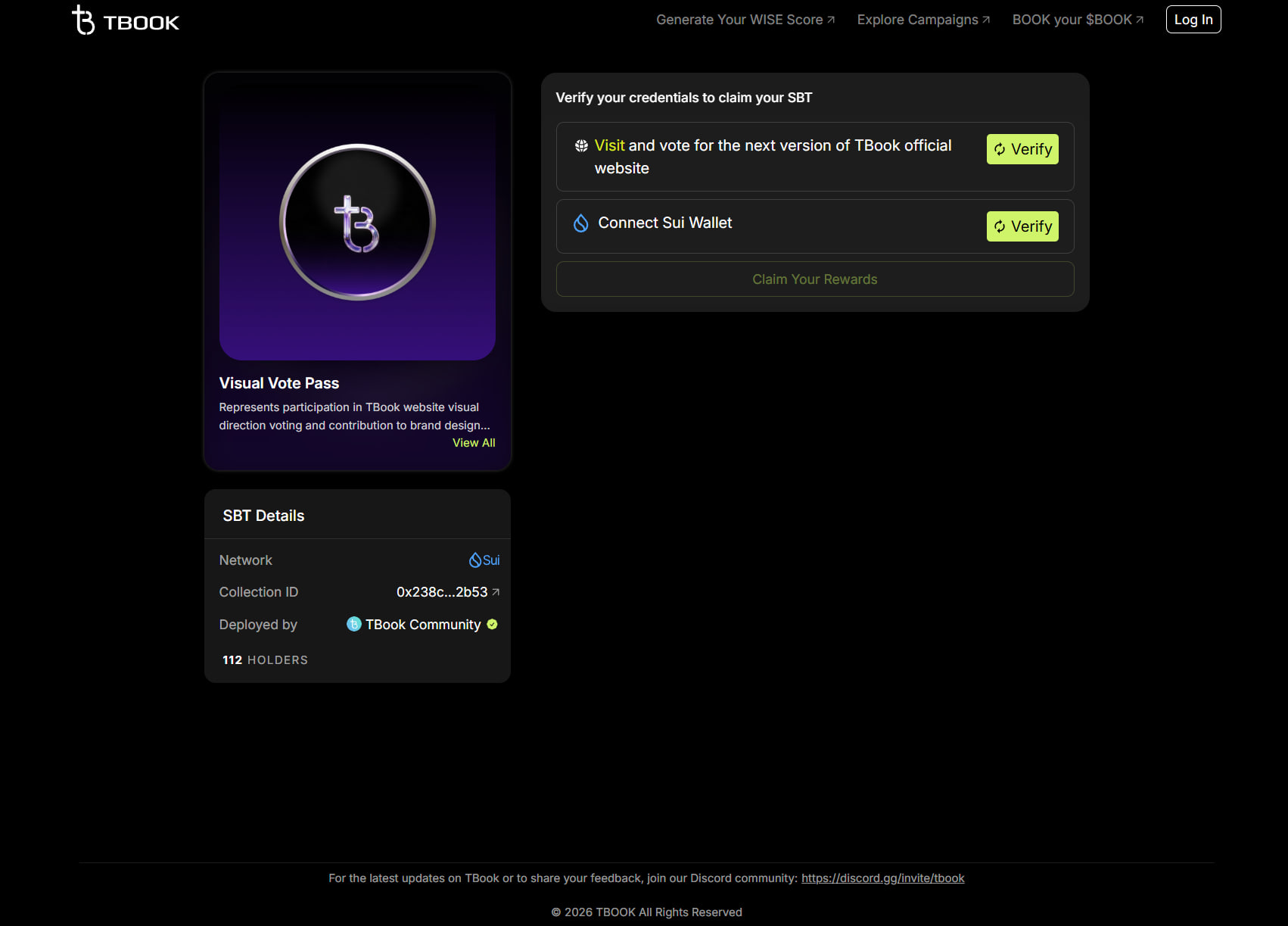This screenshot has height=926, width=1288.
Task: Open Generate Your WISE Score menu link
Action: pos(745,20)
